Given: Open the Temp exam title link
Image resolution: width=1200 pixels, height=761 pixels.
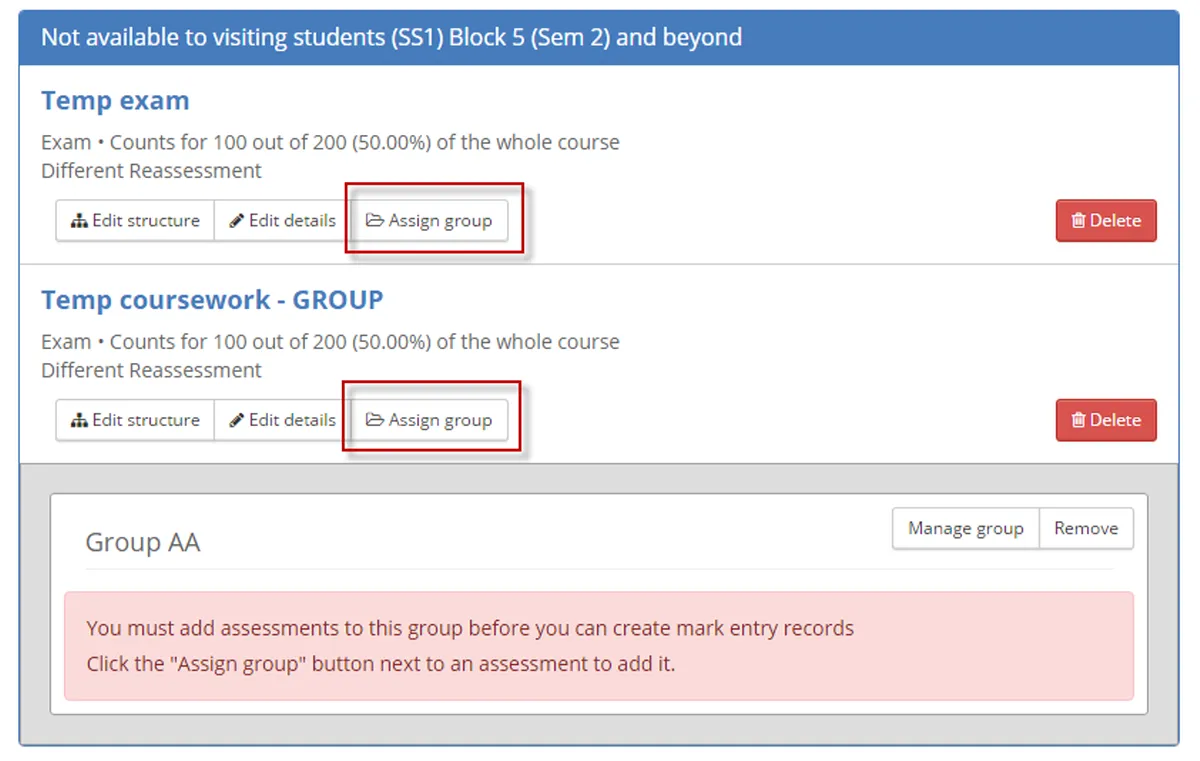Looking at the screenshot, I should pos(115,101).
